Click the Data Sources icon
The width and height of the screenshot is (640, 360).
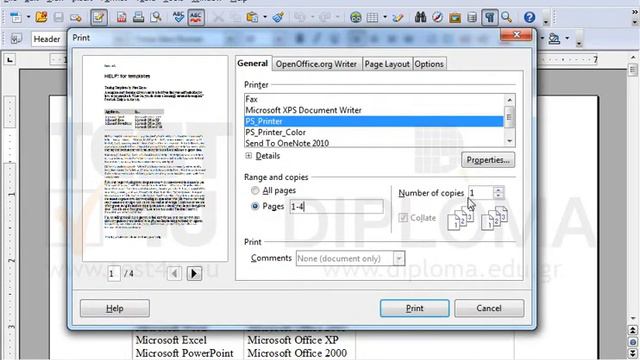click(472, 17)
